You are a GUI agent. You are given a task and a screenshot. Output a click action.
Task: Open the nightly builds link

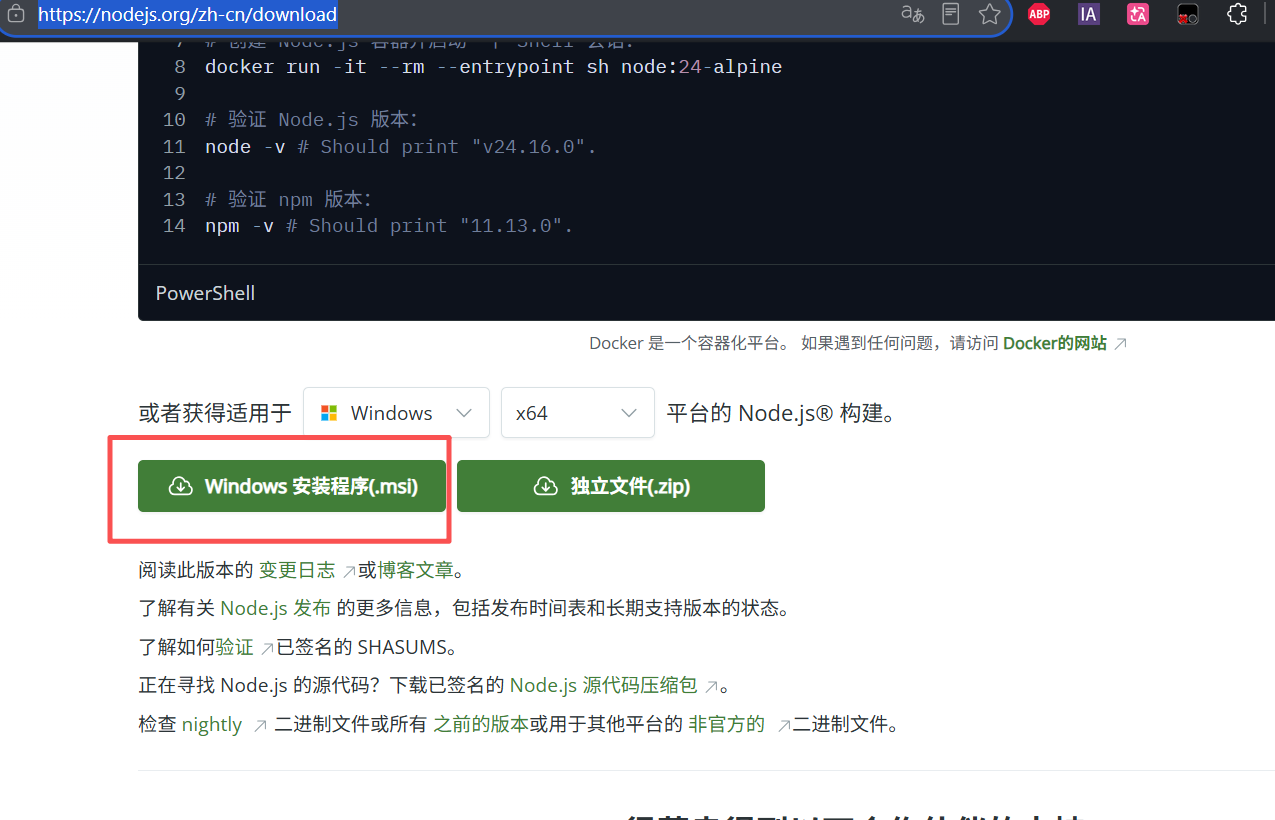(x=212, y=724)
